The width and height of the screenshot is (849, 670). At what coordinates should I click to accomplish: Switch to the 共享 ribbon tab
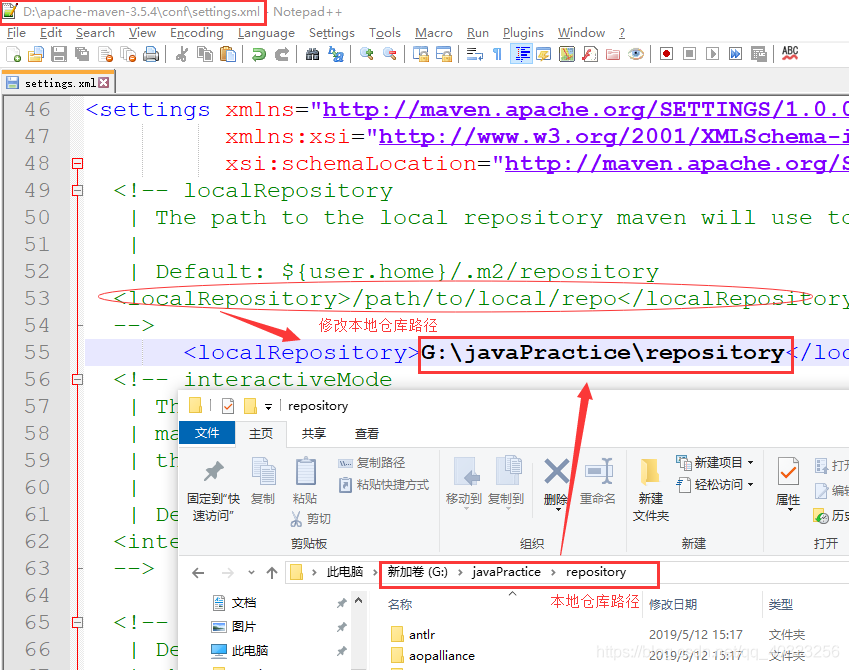[314, 433]
